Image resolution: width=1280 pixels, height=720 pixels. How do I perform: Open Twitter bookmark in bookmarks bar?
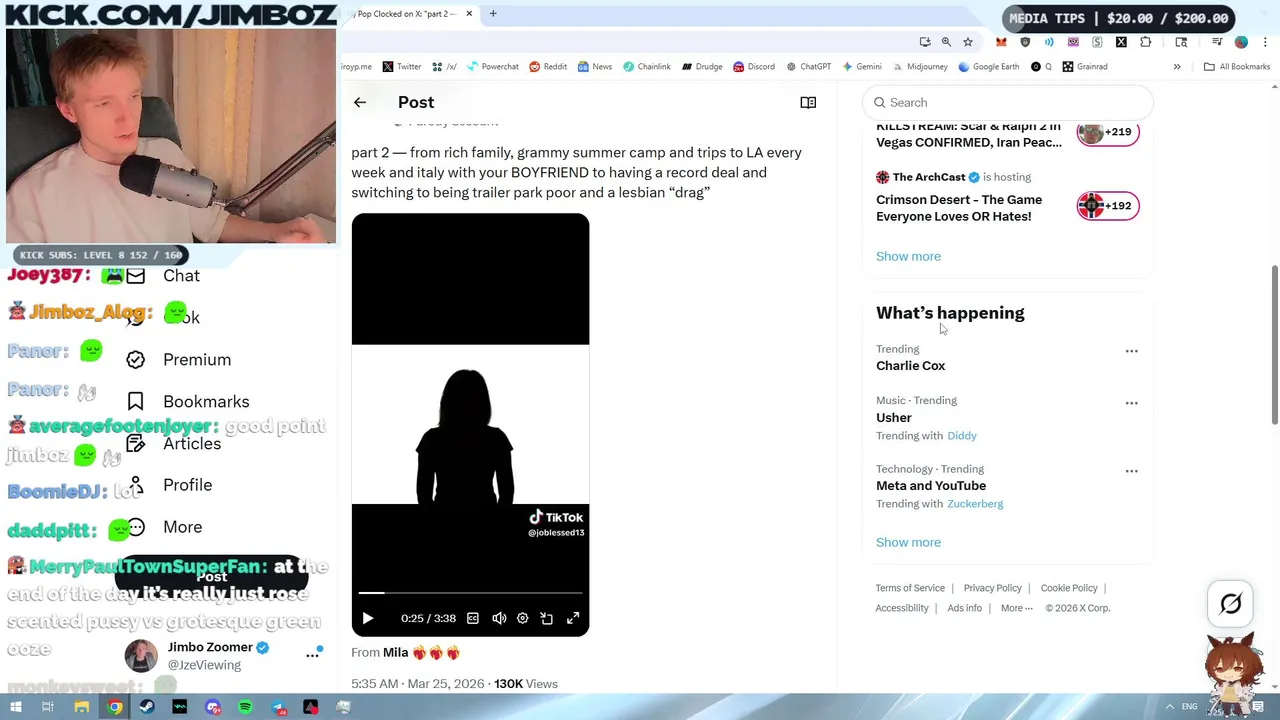402,67
